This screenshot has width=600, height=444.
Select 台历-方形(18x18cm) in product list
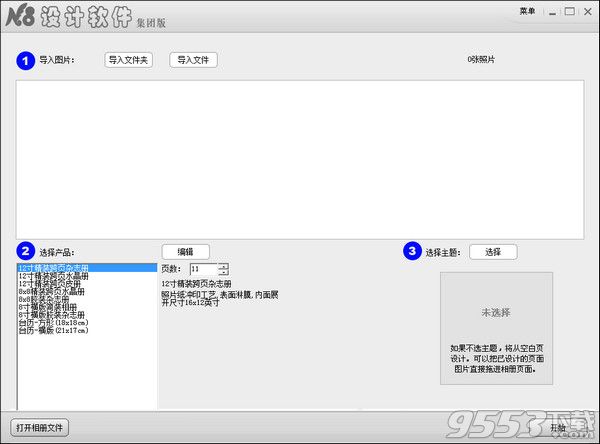(x=87, y=322)
